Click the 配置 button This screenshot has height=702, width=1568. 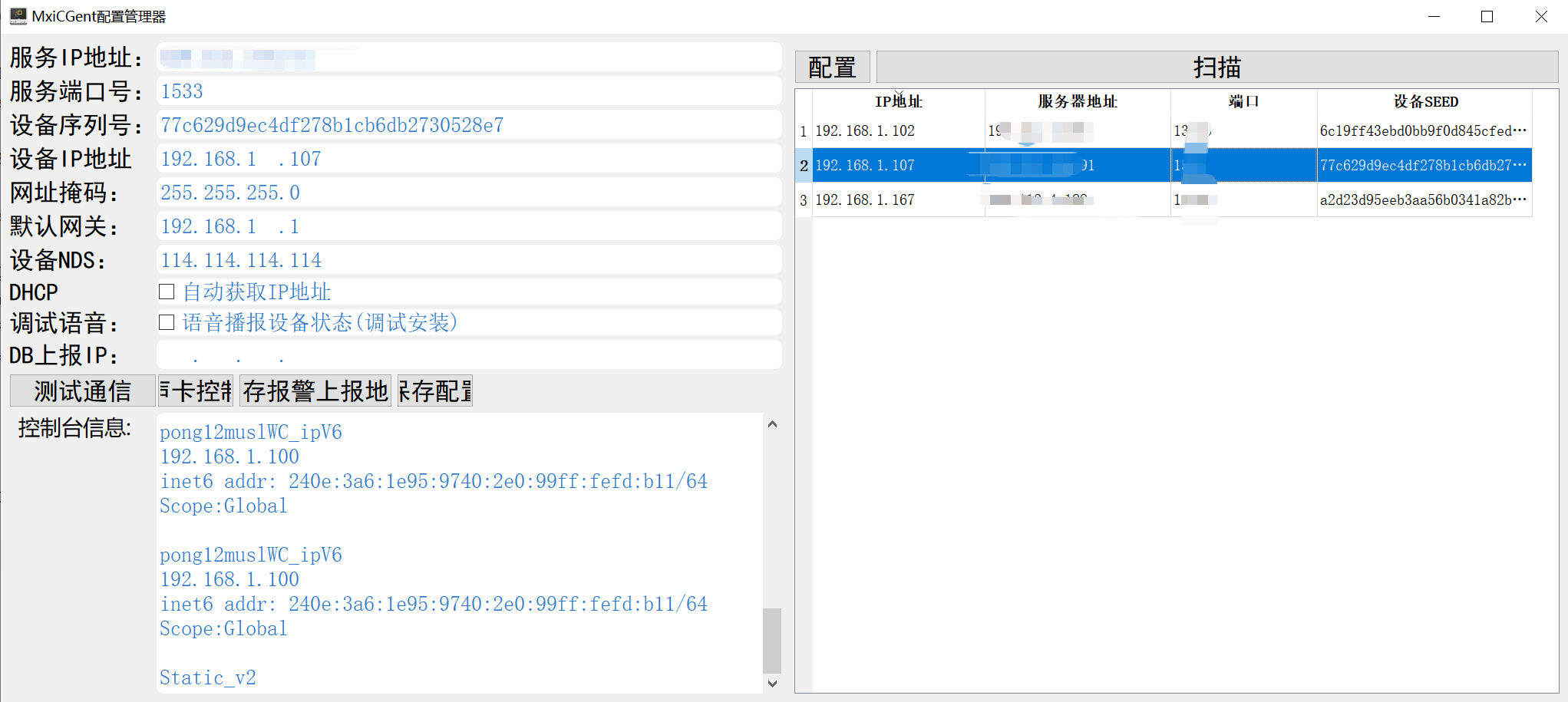click(x=832, y=68)
